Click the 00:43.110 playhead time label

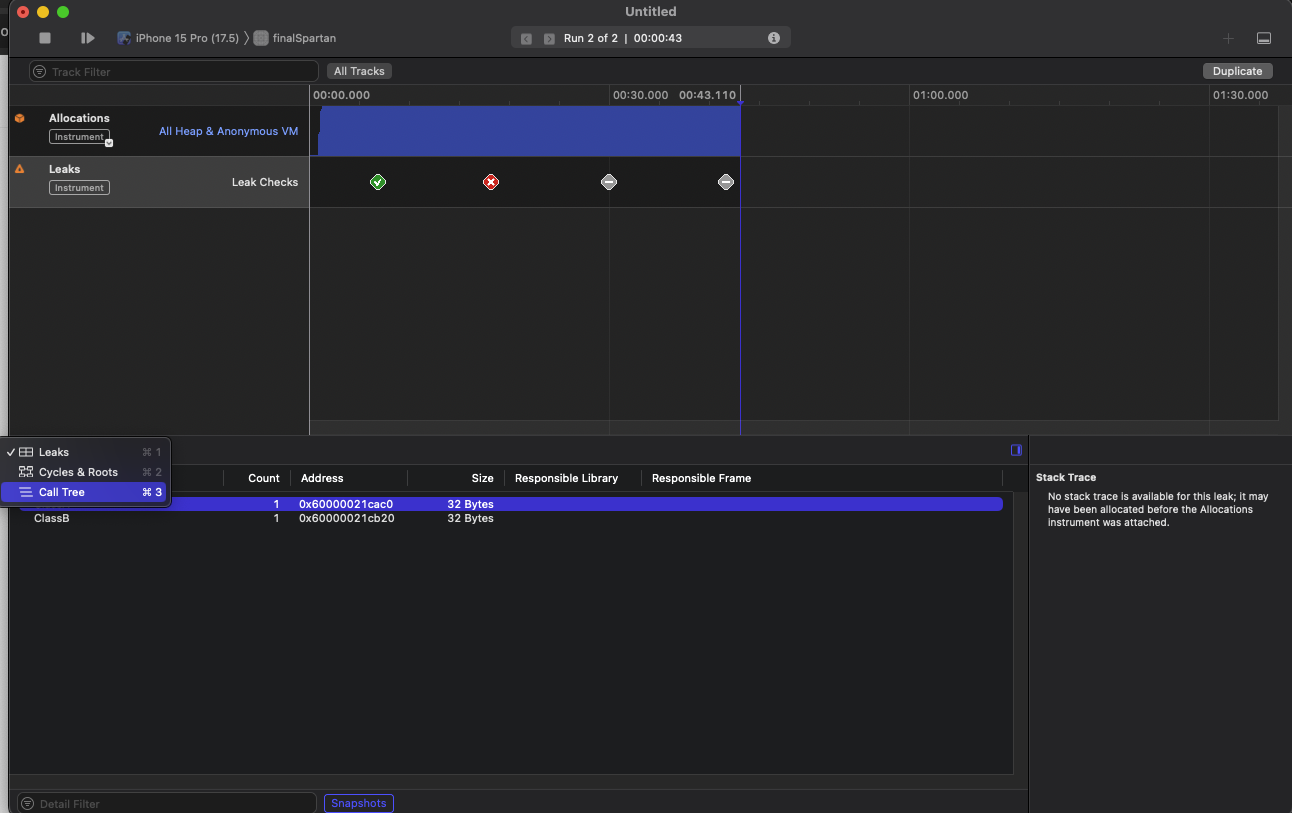coord(707,95)
